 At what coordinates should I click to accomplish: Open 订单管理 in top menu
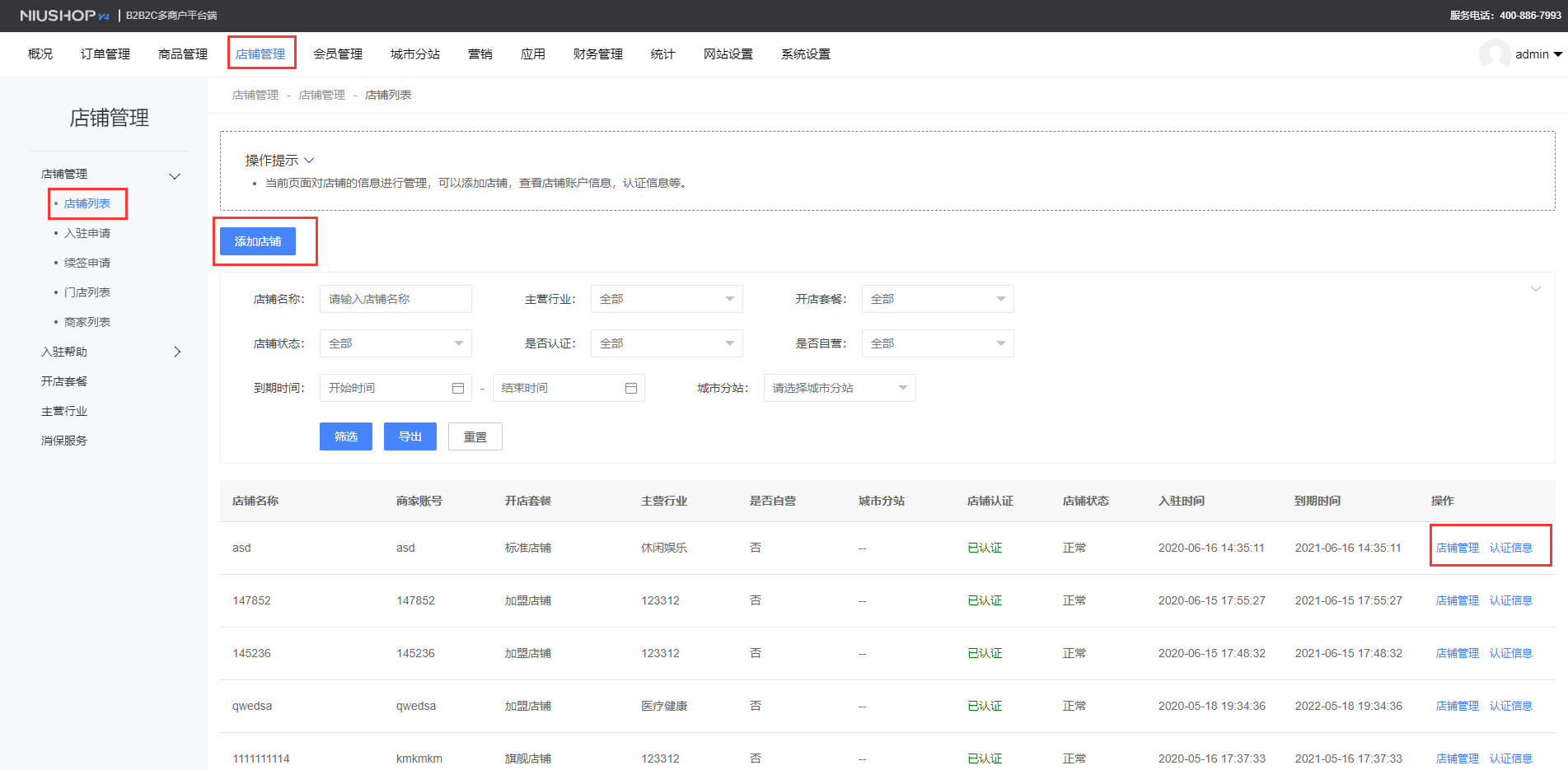(x=105, y=54)
